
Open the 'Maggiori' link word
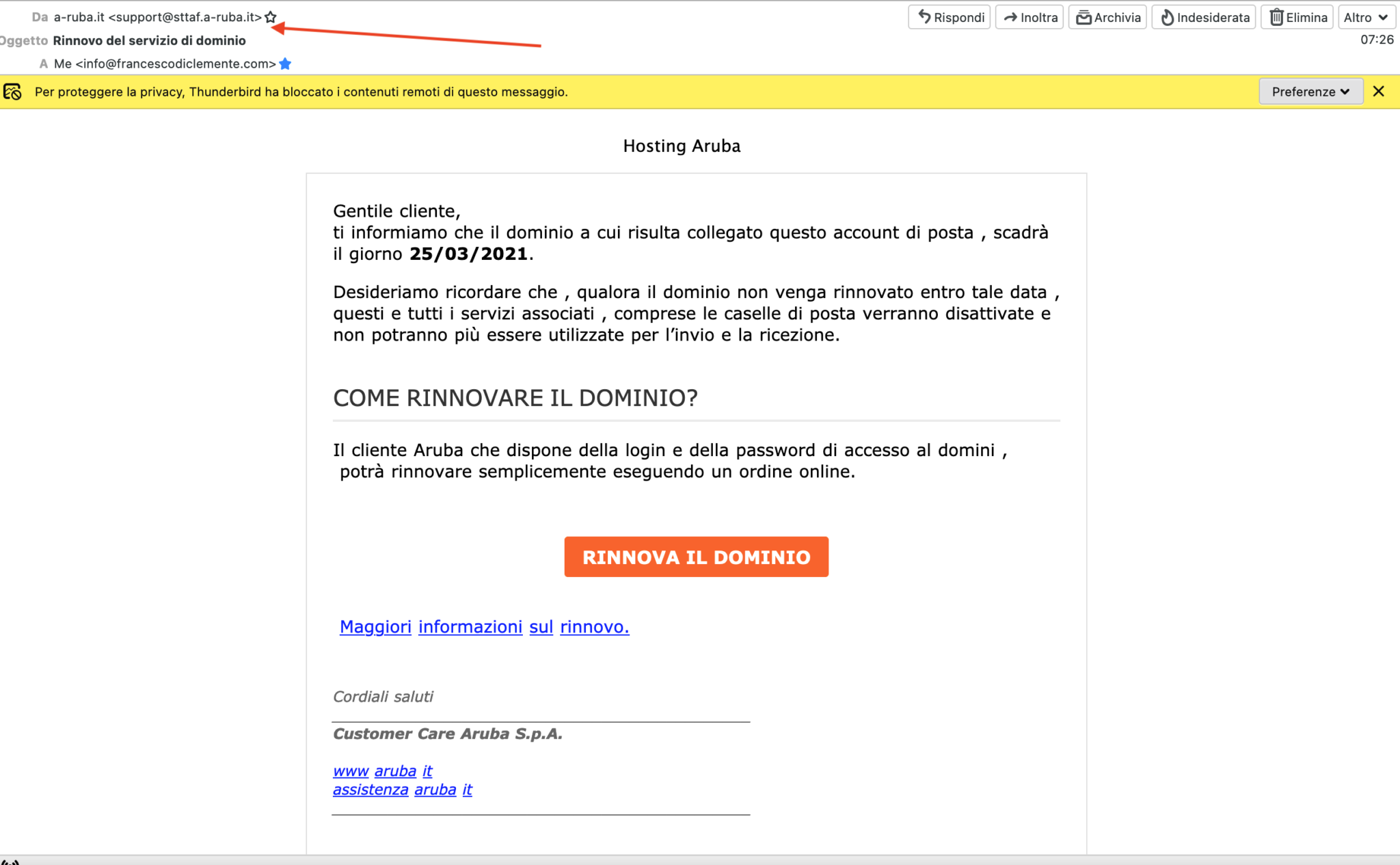pos(375,626)
